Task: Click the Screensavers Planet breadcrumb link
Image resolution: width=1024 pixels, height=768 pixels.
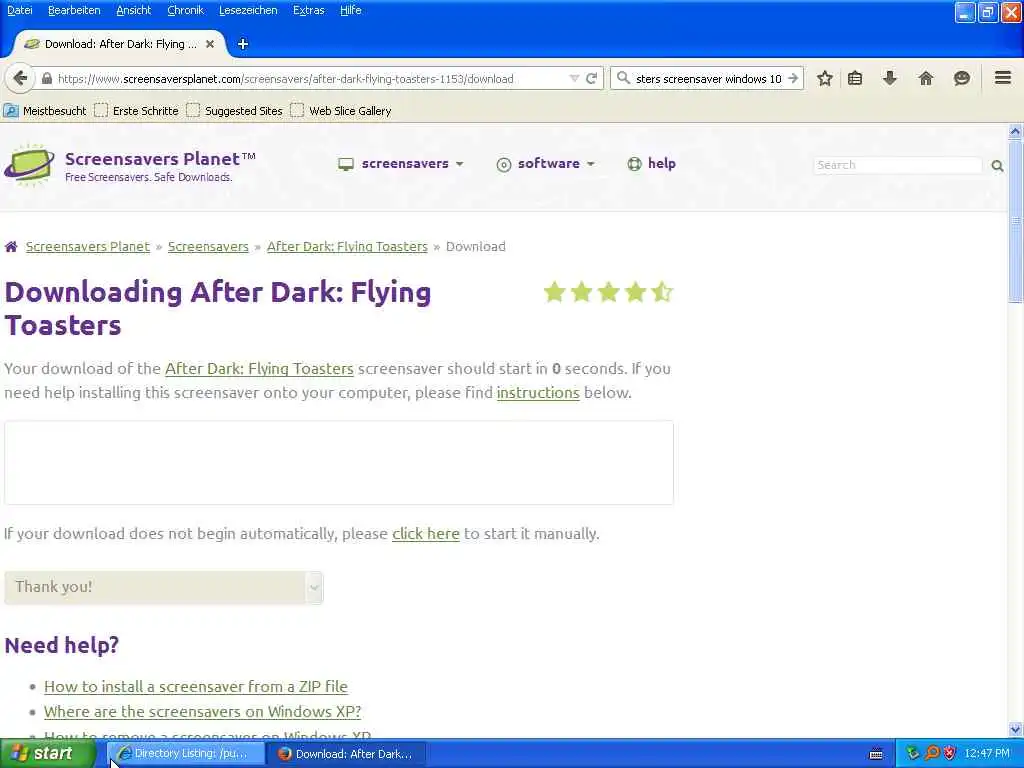Action: [88, 247]
